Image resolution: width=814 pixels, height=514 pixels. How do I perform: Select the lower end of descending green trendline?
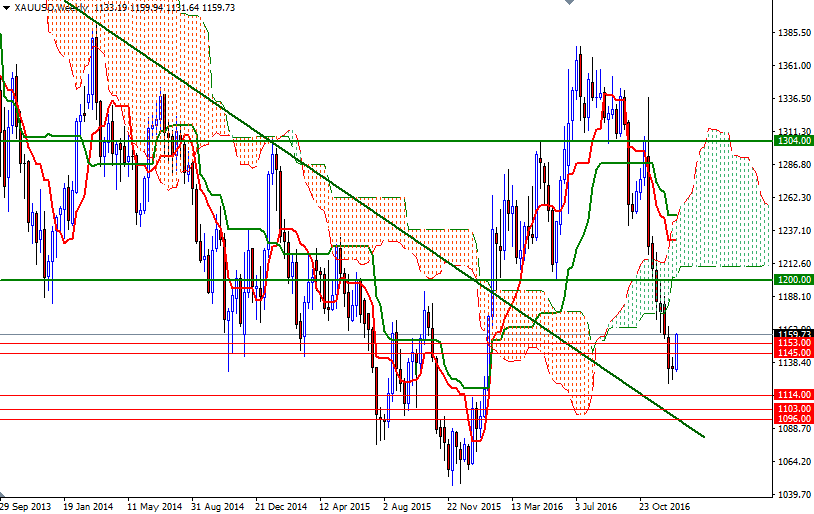pos(703,436)
